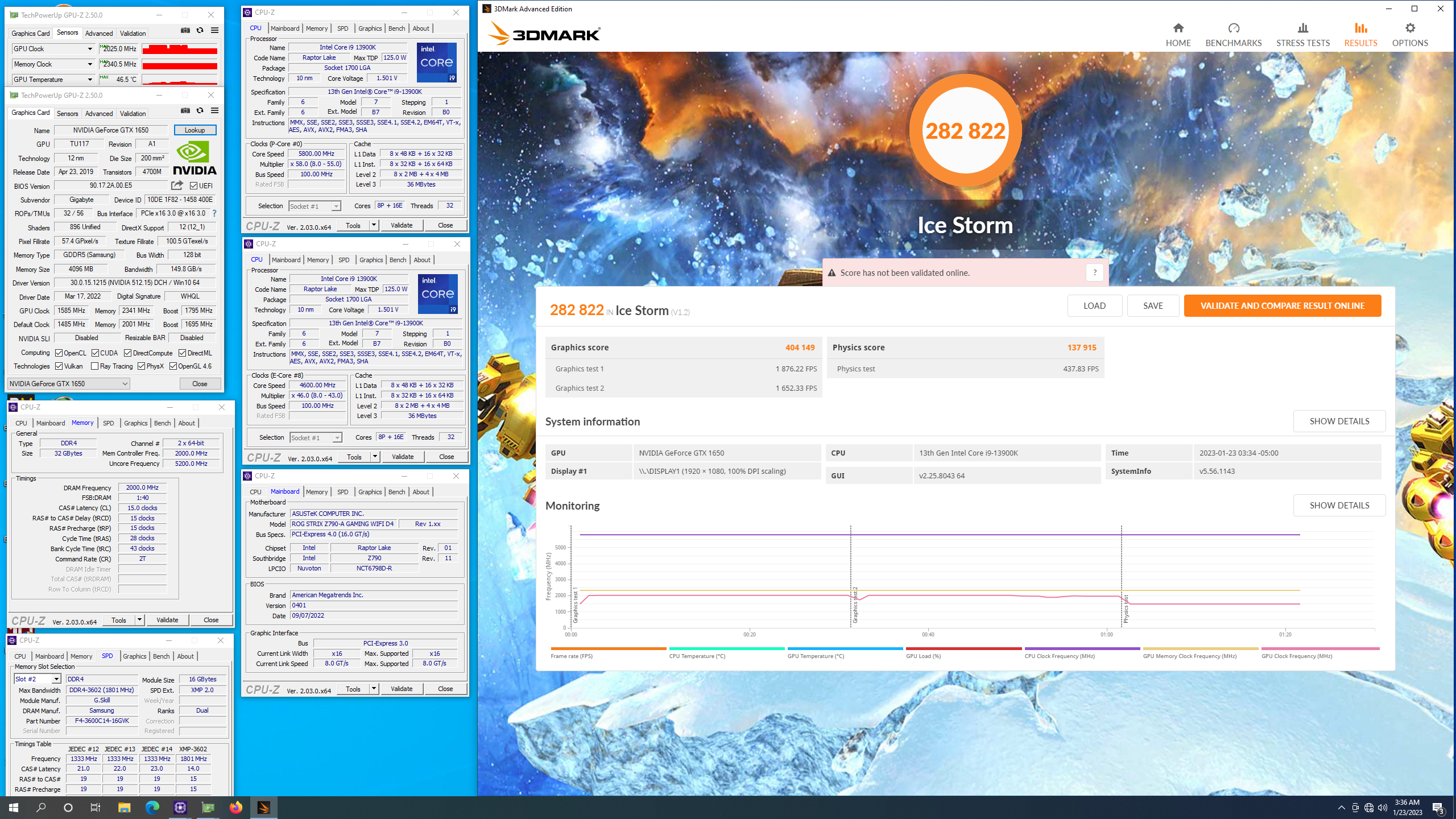Open Graphics tab in CPU-Z SPD window

coord(135,656)
